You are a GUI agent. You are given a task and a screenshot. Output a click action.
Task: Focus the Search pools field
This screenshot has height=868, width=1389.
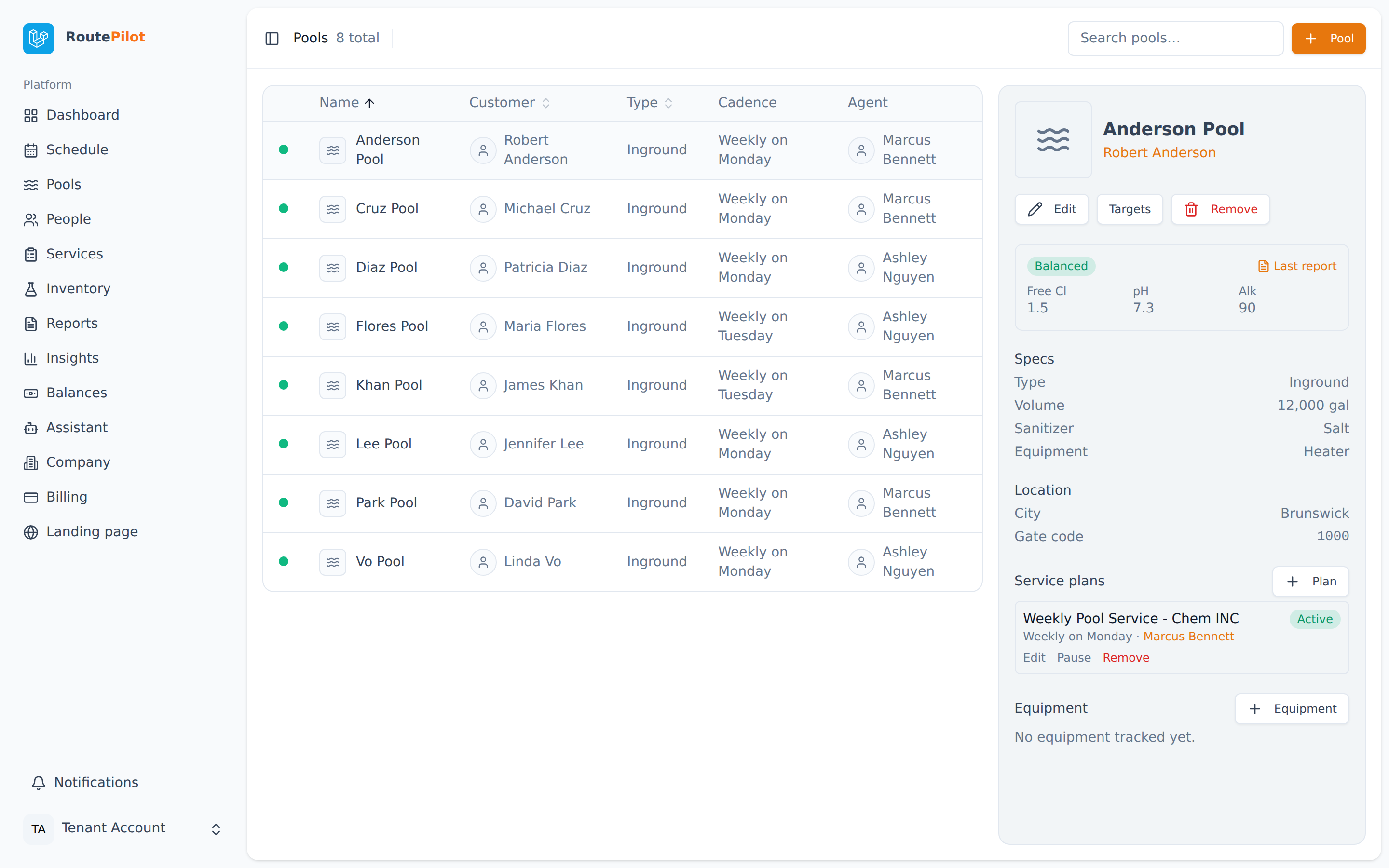pos(1175,39)
